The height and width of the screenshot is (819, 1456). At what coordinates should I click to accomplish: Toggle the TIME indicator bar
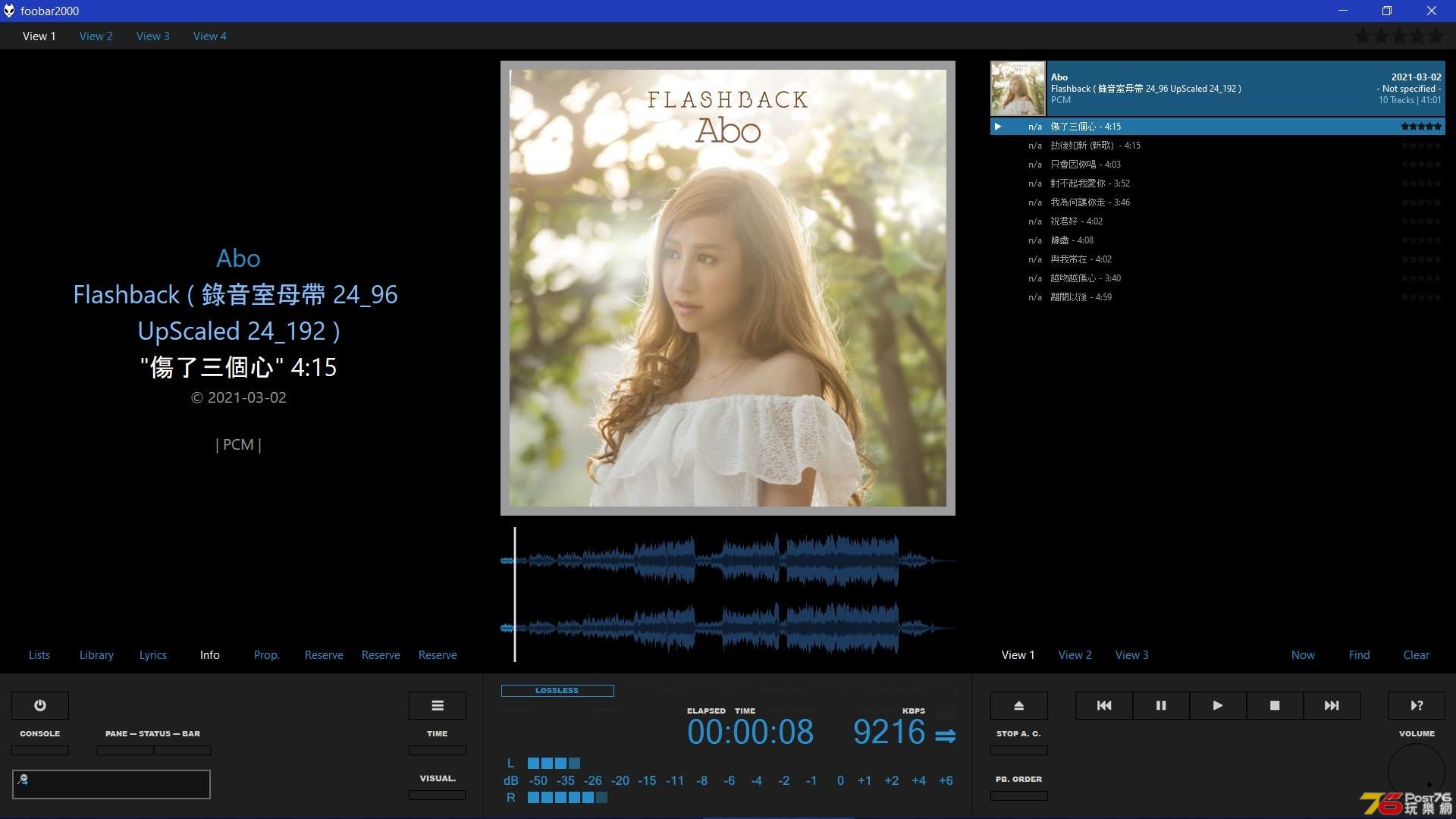438,750
